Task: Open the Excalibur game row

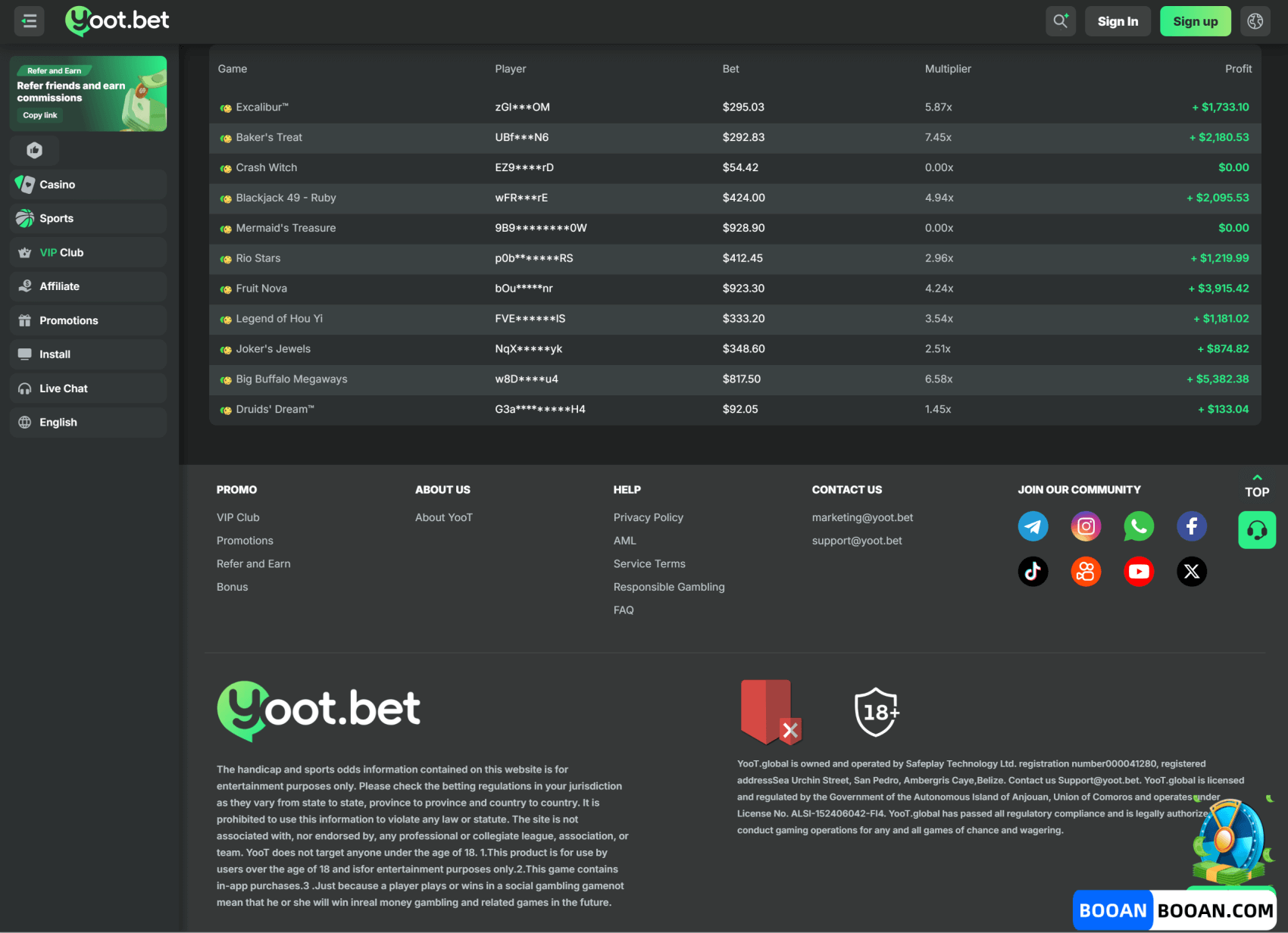Action: coord(735,108)
